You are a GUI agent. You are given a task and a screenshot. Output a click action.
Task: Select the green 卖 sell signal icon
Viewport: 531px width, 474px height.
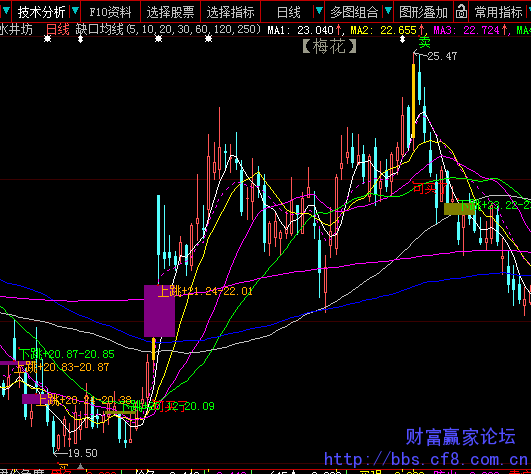[x=424, y=42]
